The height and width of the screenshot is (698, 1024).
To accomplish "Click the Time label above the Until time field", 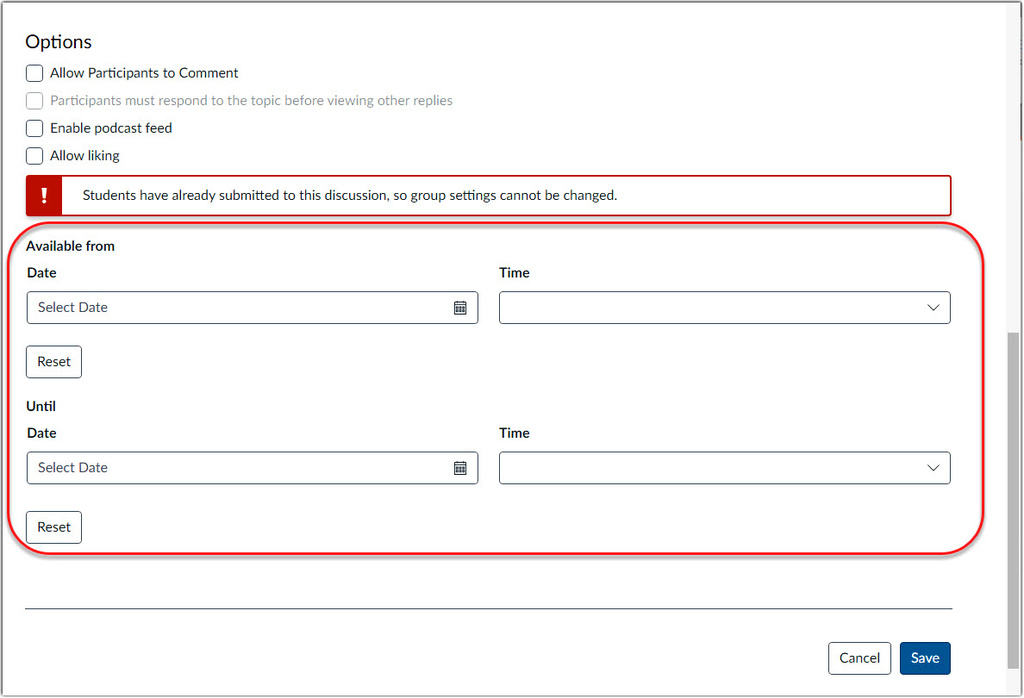I will [x=514, y=433].
